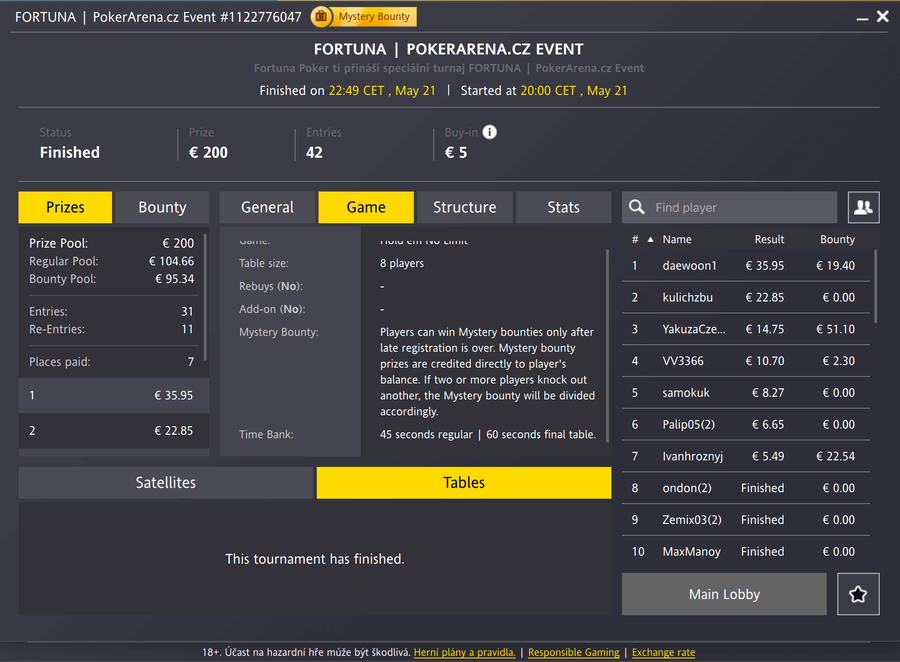Image resolution: width=900 pixels, height=662 pixels.
Task: Add tournament to favorites with star
Action: [858, 594]
